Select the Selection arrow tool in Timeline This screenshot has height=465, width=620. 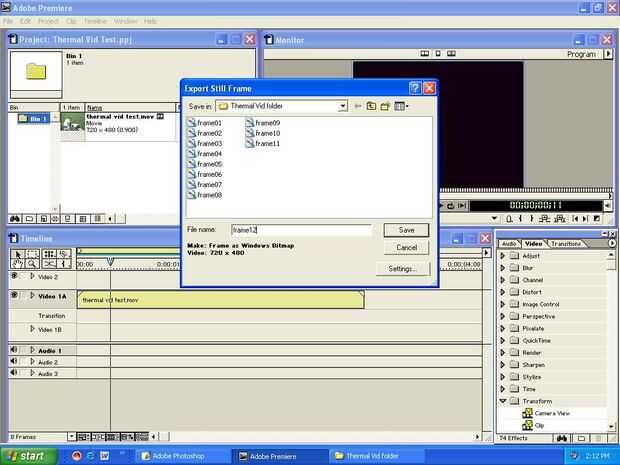[17, 254]
